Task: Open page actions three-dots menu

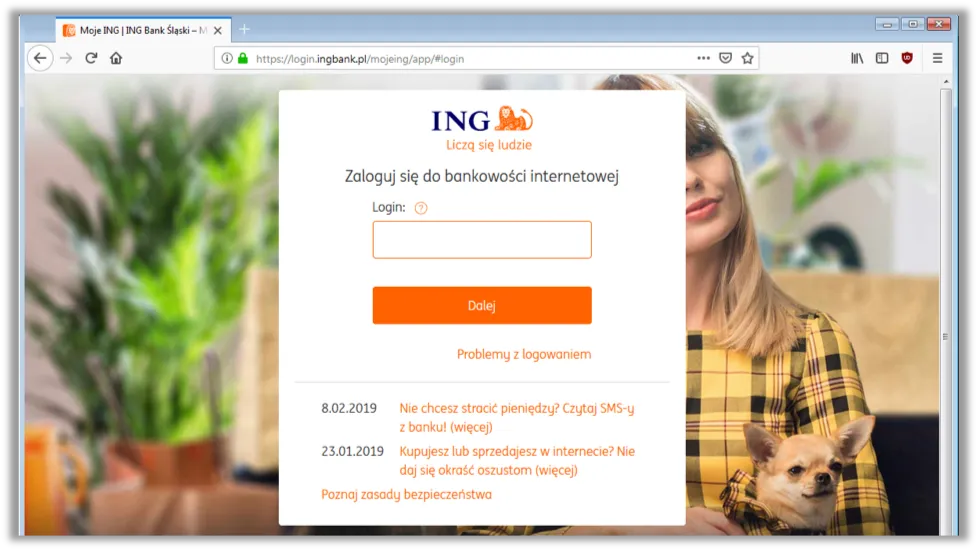Action: click(x=703, y=58)
